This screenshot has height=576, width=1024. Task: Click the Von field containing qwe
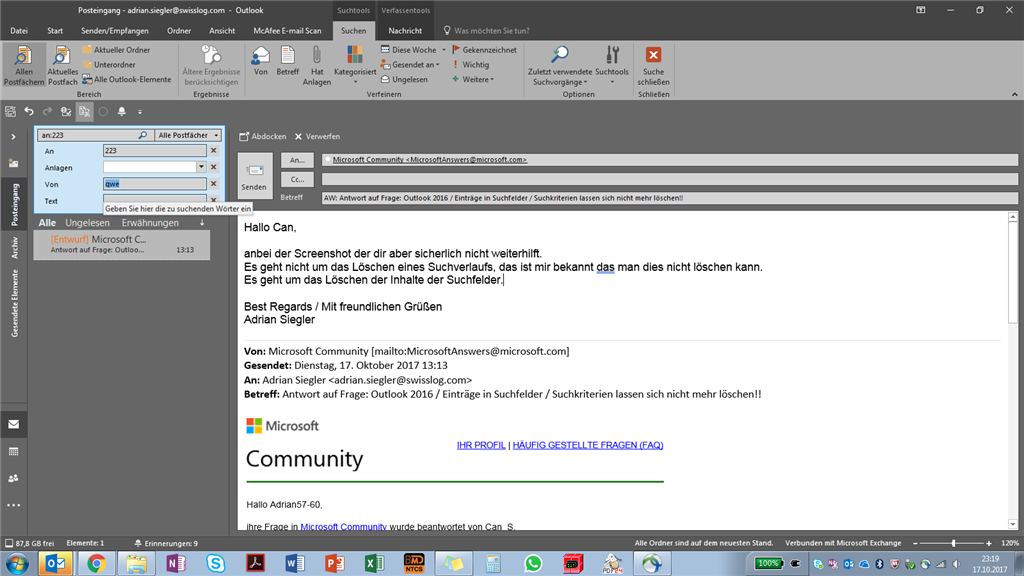click(x=154, y=184)
